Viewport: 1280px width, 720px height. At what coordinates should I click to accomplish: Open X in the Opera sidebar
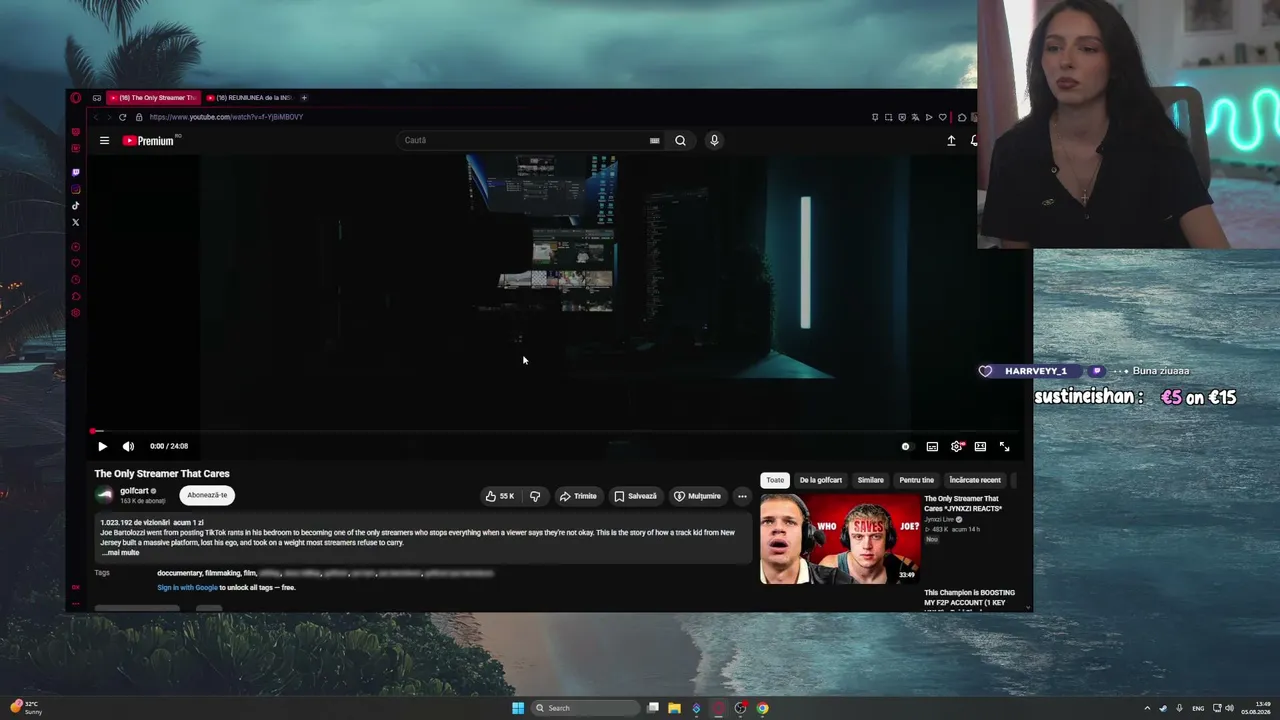pos(76,222)
